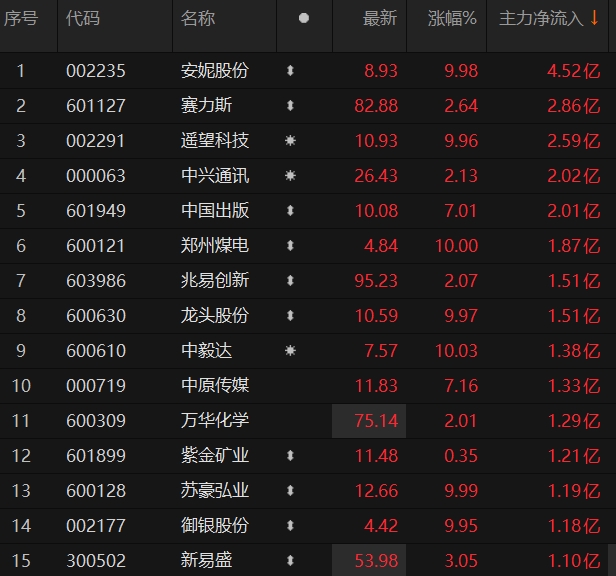Click the star-burst icon next to 遥望科技

coord(290,141)
